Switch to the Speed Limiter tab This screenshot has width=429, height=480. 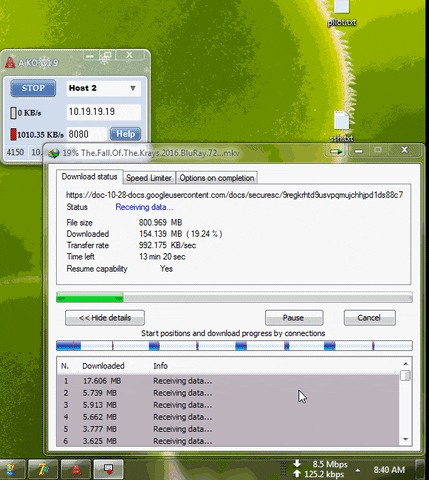(x=149, y=178)
